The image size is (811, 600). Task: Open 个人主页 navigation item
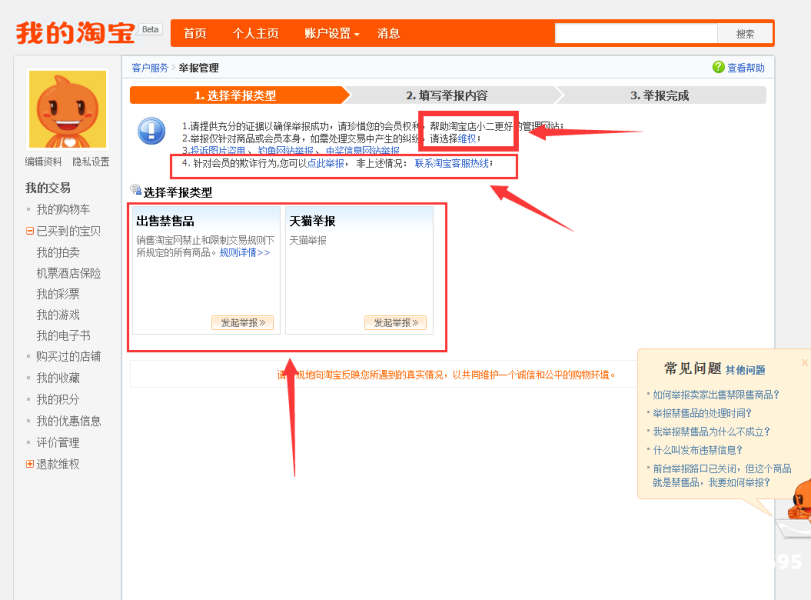tap(256, 34)
